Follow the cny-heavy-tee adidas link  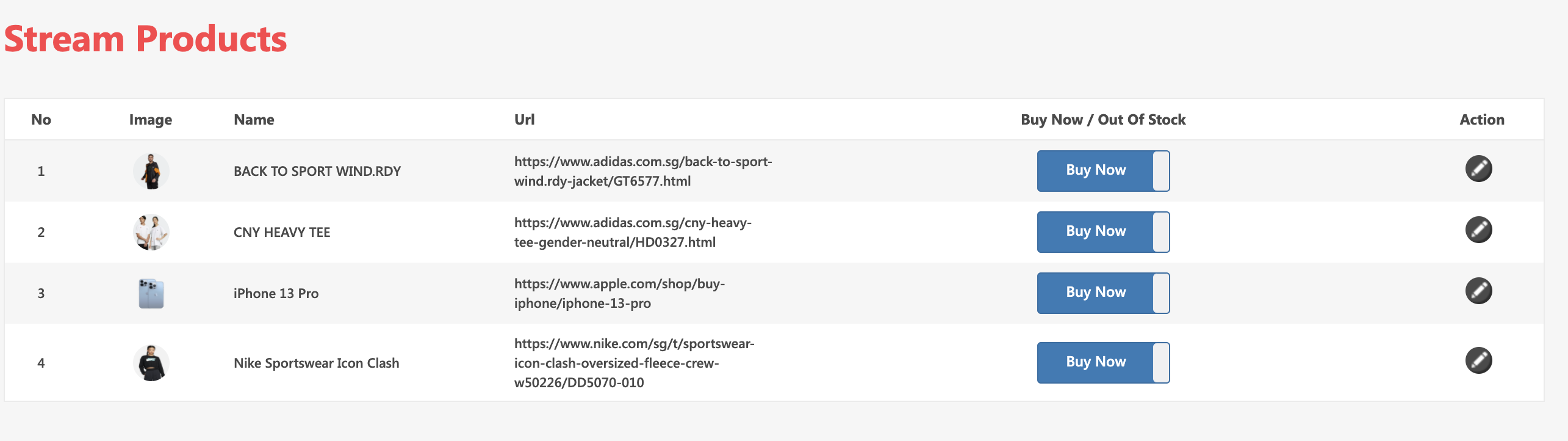pyautogui.click(x=633, y=232)
